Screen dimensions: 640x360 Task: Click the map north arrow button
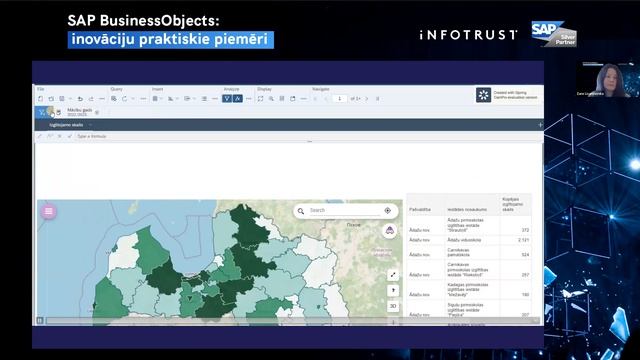393,291
